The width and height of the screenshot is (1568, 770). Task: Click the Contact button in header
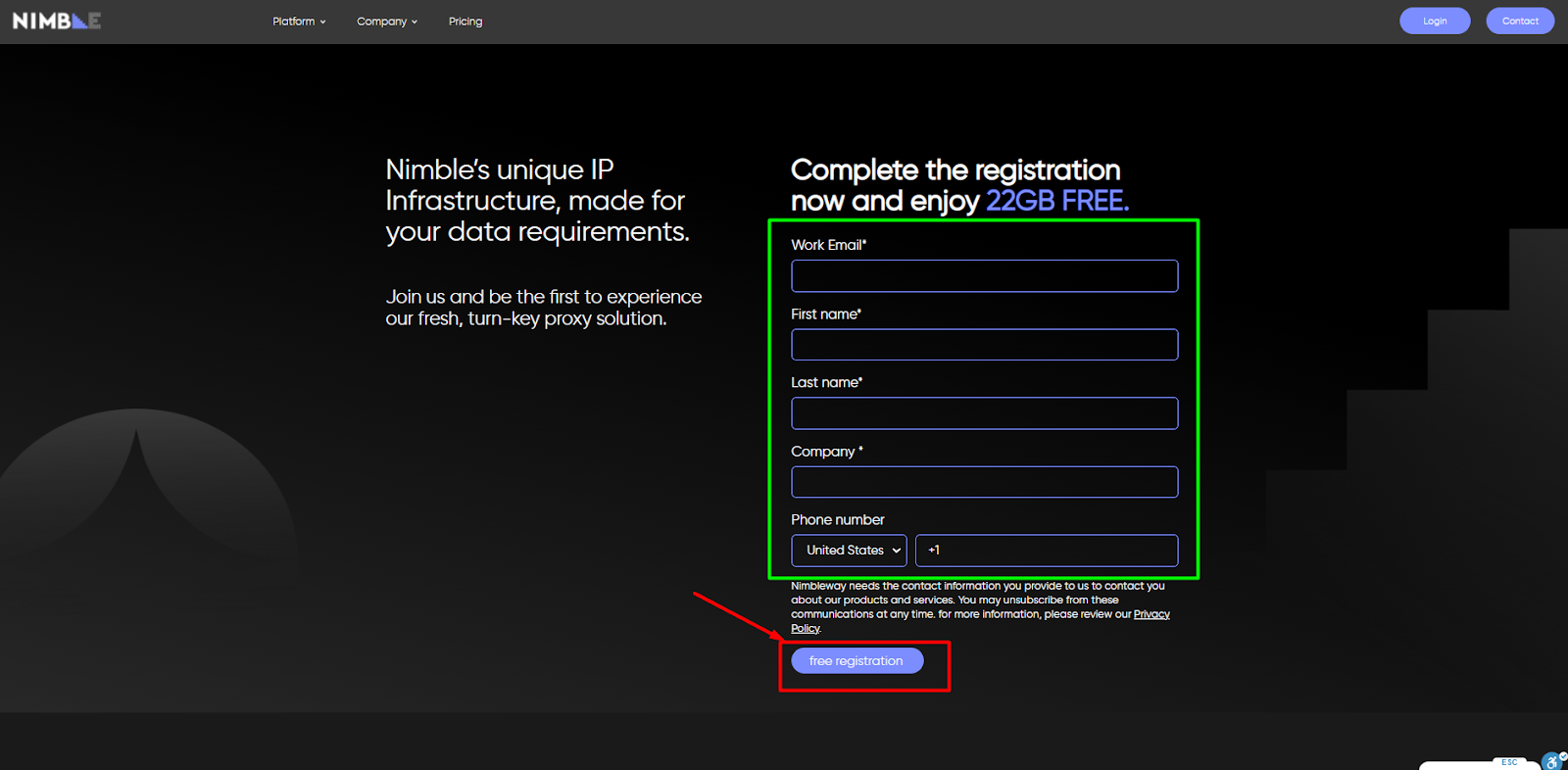(1519, 21)
